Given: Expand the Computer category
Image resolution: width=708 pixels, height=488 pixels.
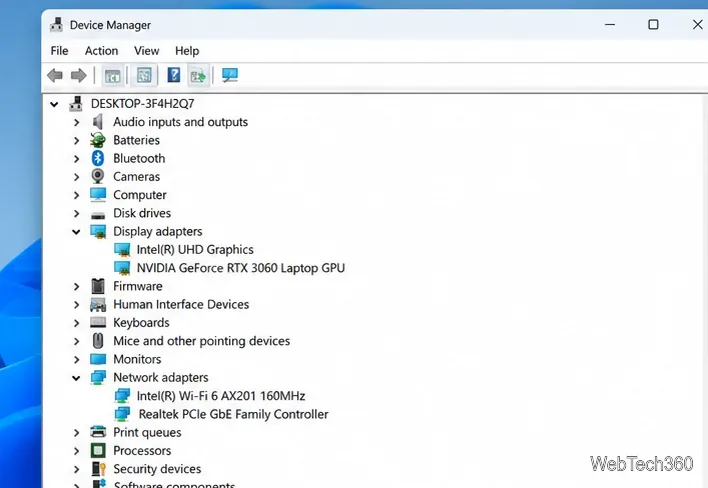Looking at the screenshot, I should (x=77, y=195).
